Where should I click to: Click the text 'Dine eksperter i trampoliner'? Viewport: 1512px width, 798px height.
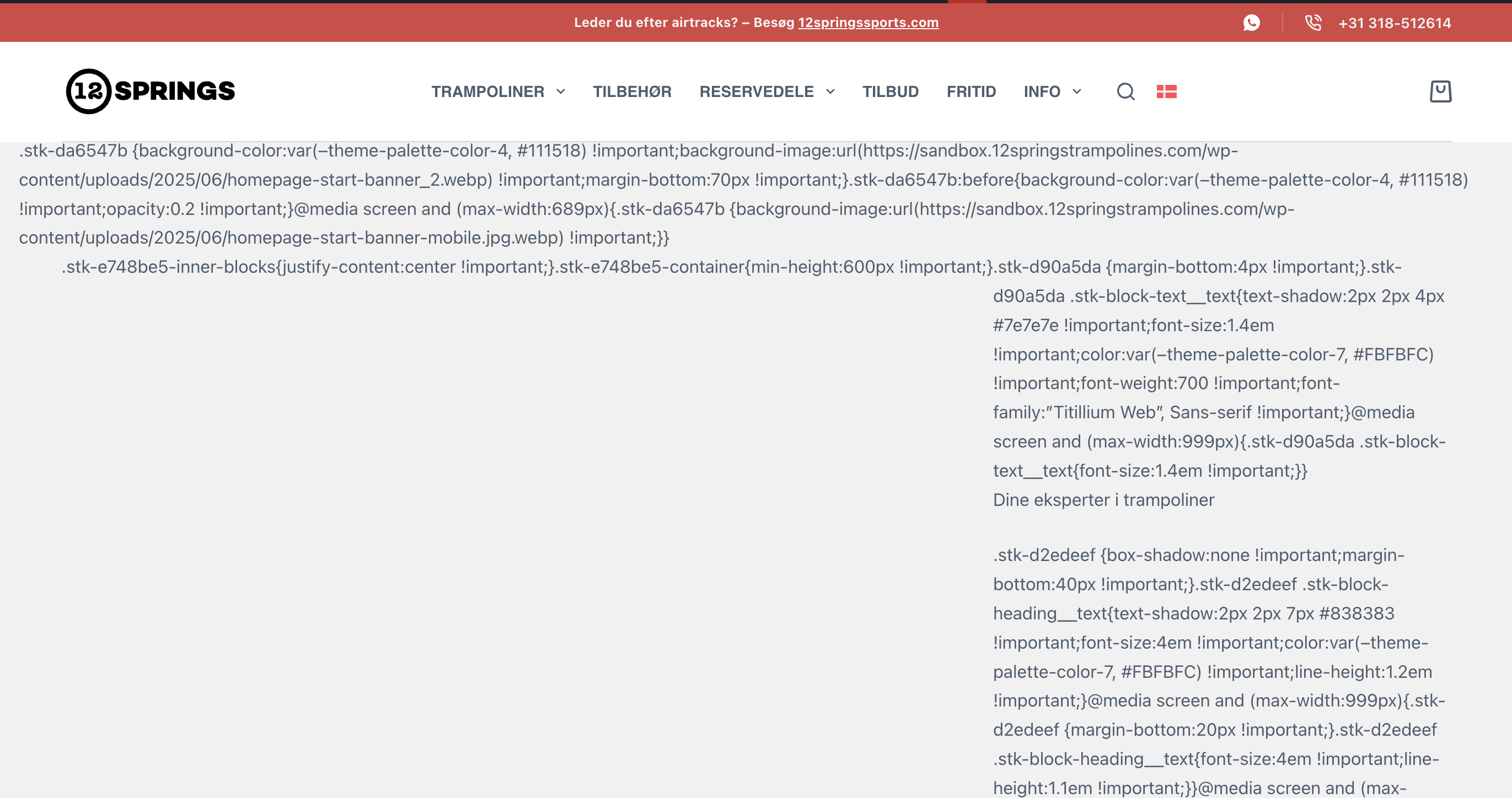coord(1103,500)
